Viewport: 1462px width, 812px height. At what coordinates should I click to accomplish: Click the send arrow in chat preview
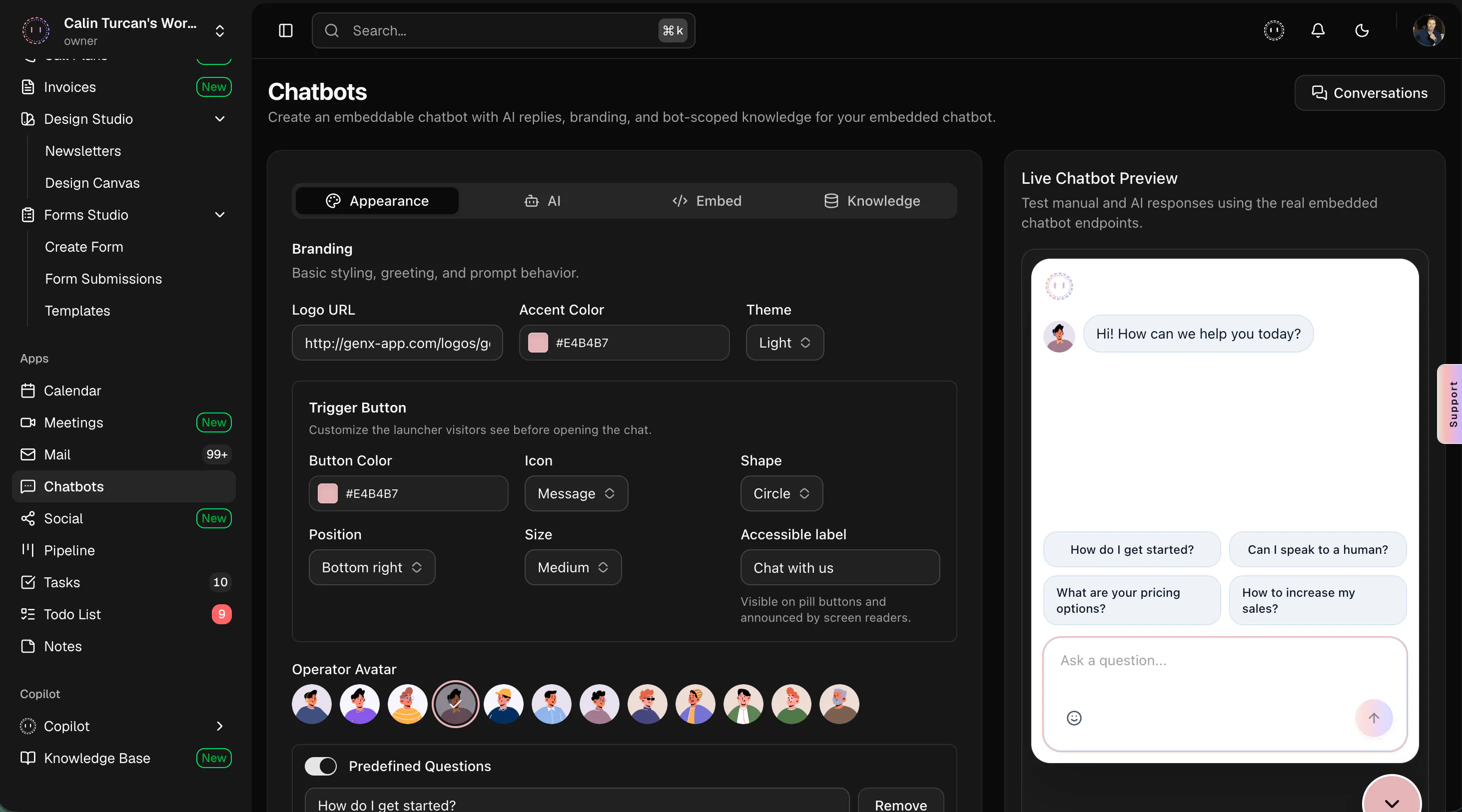(1374, 718)
